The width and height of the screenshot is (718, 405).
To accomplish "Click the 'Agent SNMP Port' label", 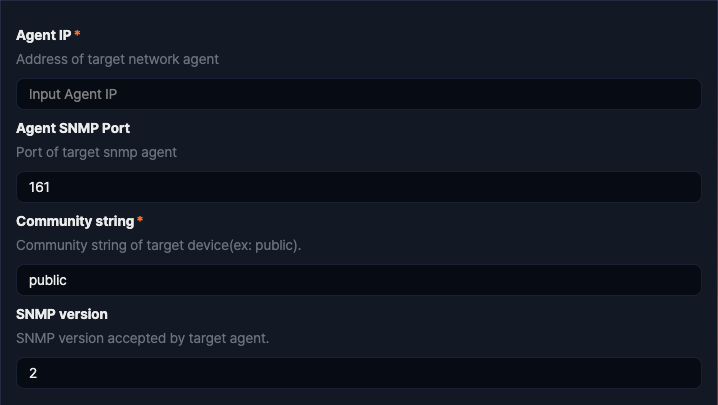I will click(x=73, y=128).
